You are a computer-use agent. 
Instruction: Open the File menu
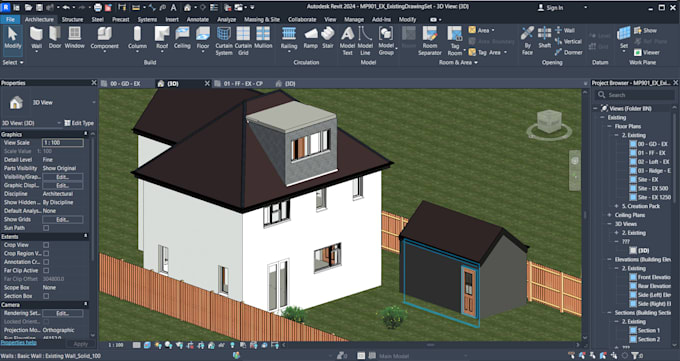(10, 20)
